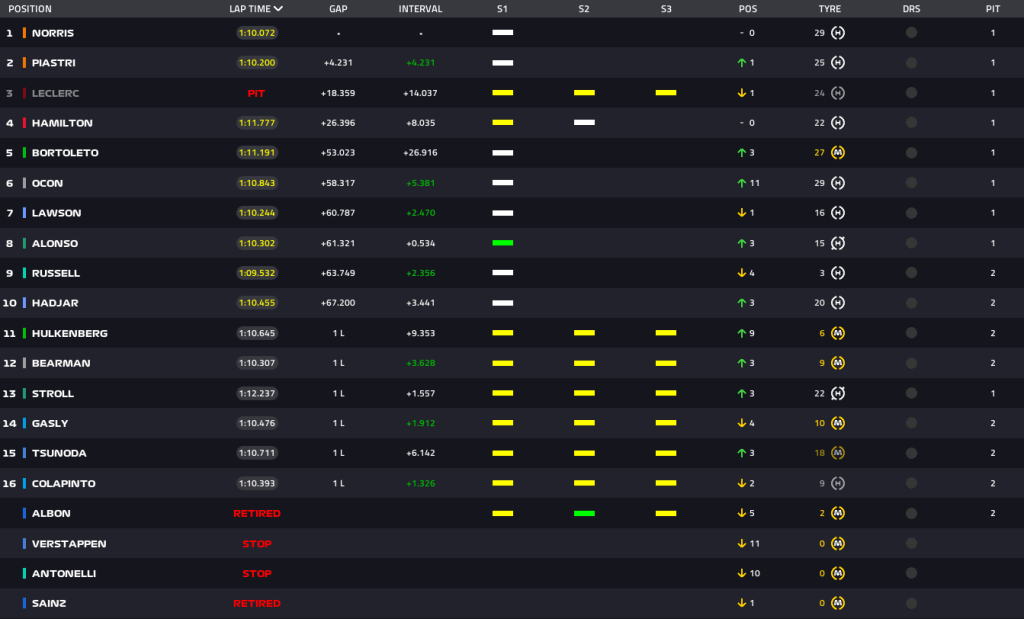The width and height of the screenshot is (1024, 619).
Task: Click the DRS indicator dot for Piastri
Action: coord(911,63)
